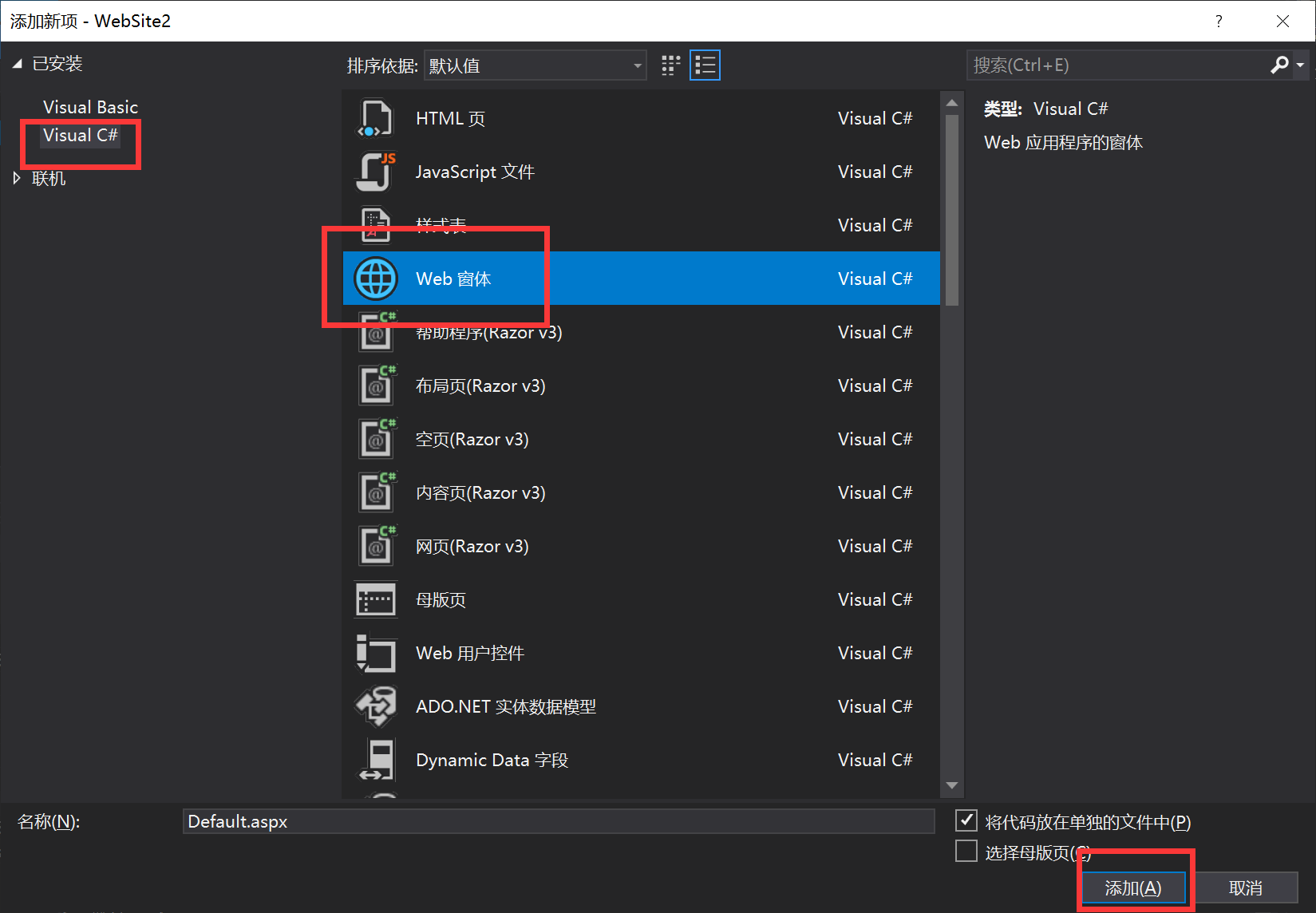Collapse the 已安装 tree node

point(17,64)
